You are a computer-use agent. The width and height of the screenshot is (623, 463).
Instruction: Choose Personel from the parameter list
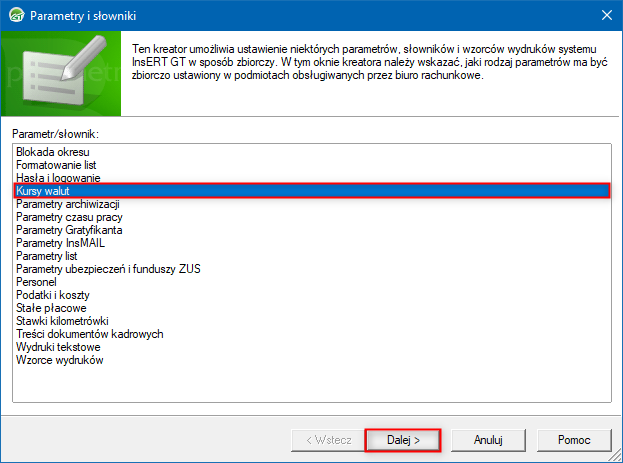click(312, 282)
